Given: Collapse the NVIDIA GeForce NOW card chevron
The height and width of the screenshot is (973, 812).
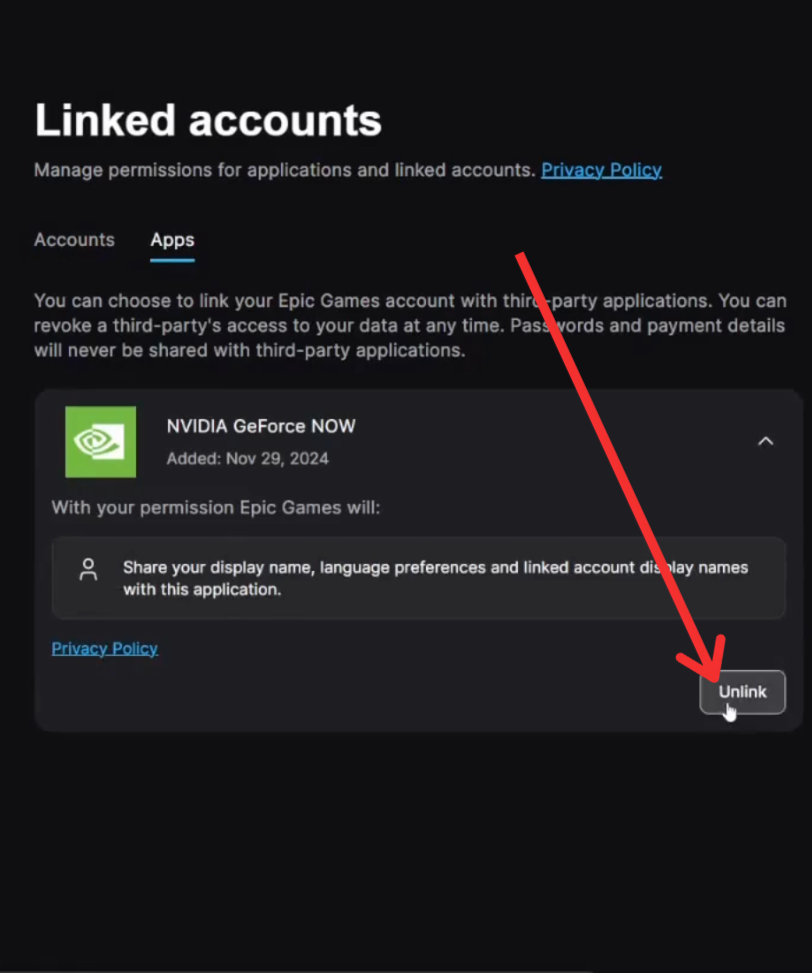Looking at the screenshot, I should (765, 441).
